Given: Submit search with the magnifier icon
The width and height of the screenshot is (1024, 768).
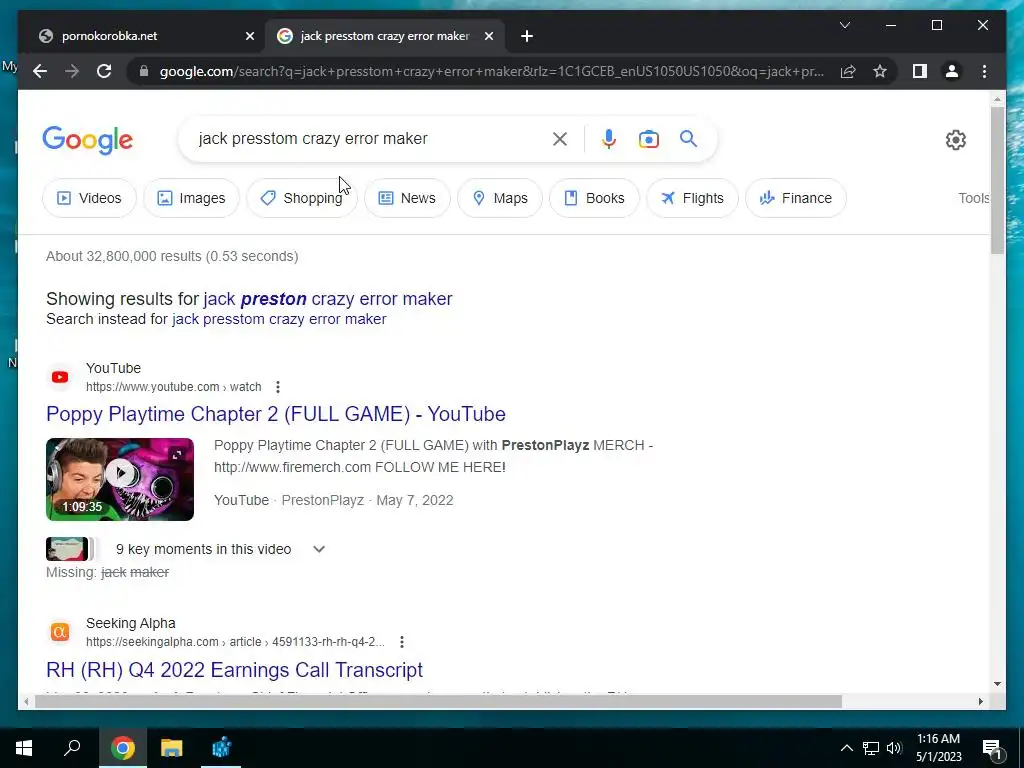Looking at the screenshot, I should tap(688, 138).
